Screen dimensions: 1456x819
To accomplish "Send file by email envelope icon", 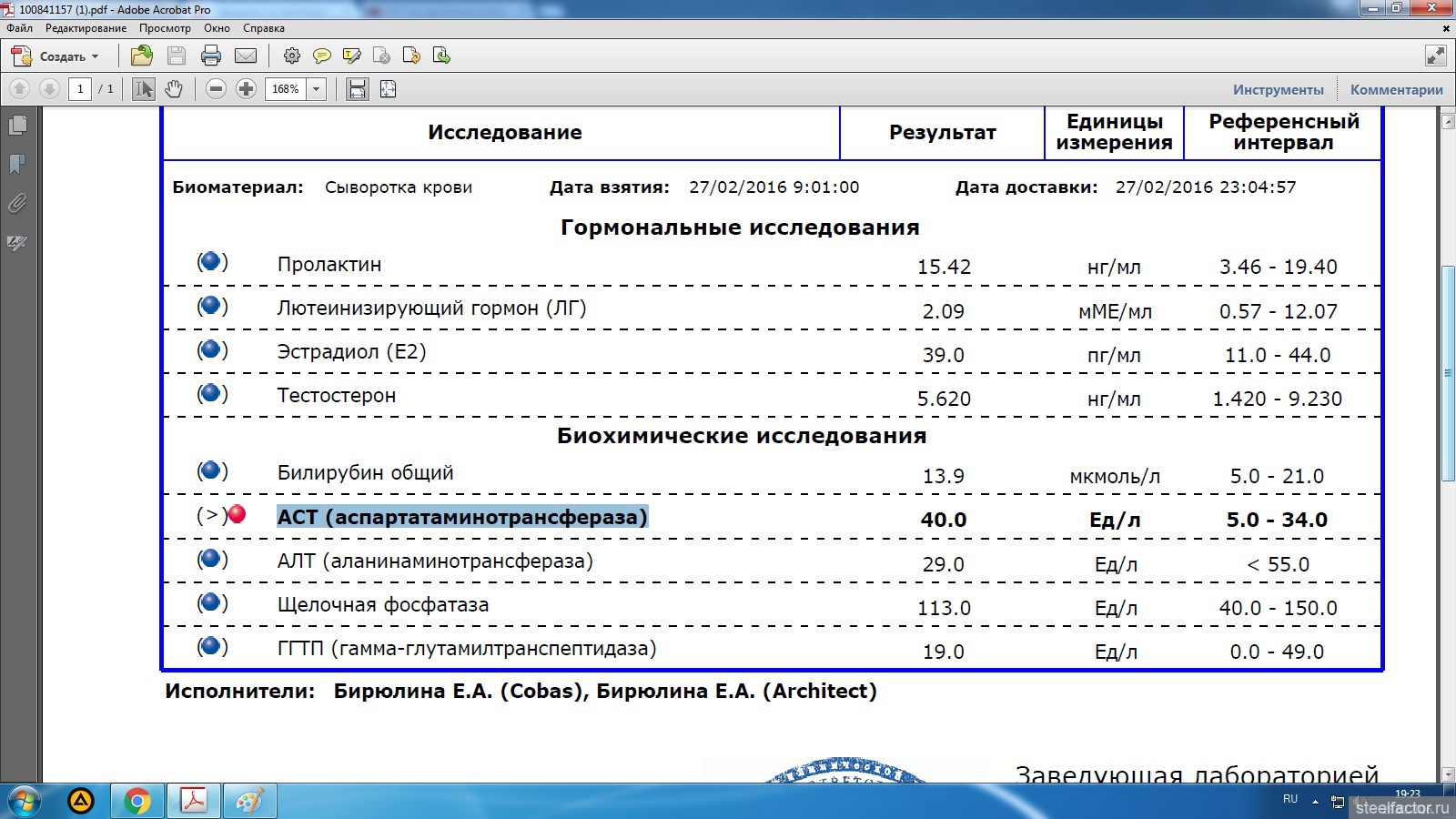I will pyautogui.click(x=246, y=56).
